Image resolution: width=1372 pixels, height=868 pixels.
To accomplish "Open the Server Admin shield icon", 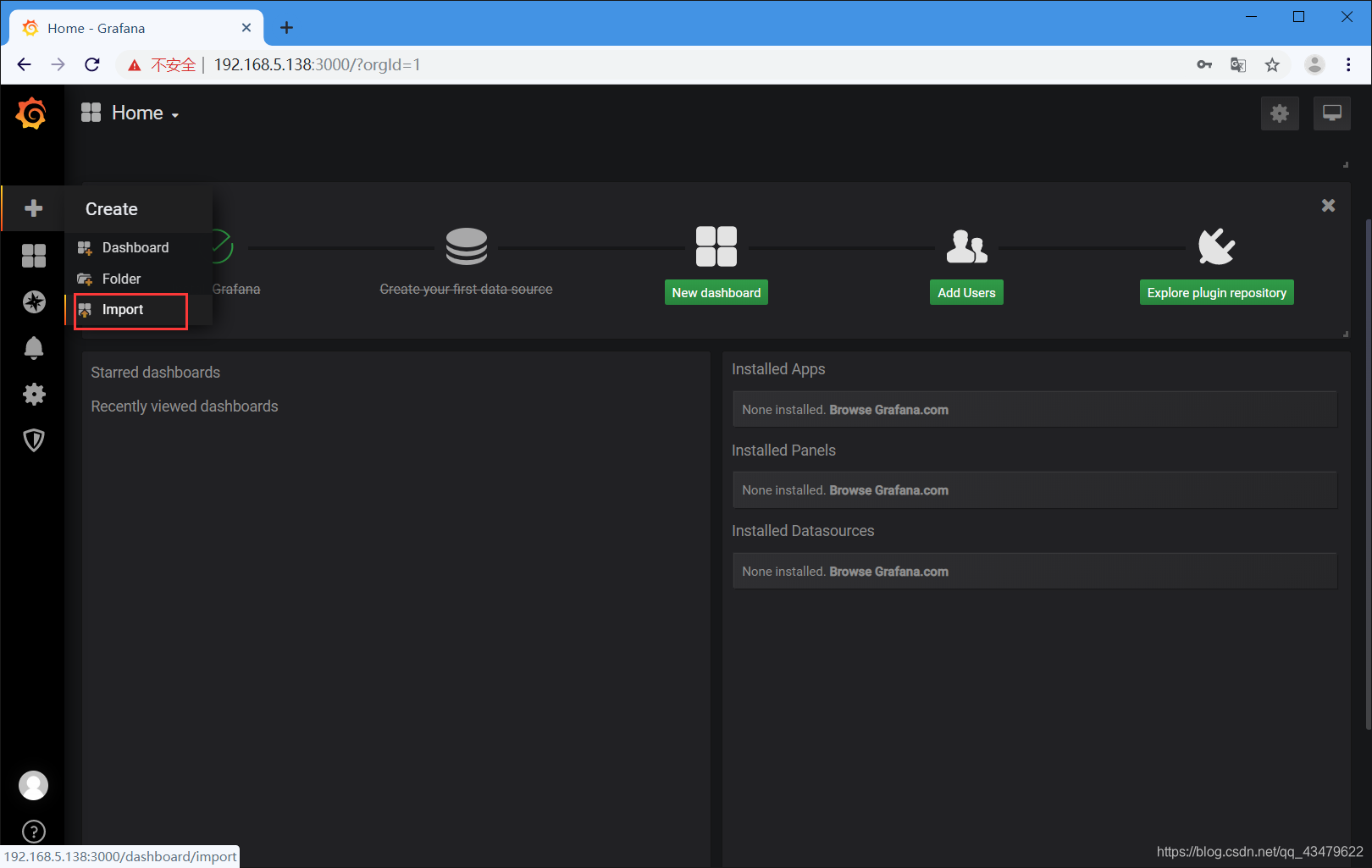I will point(34,440).
